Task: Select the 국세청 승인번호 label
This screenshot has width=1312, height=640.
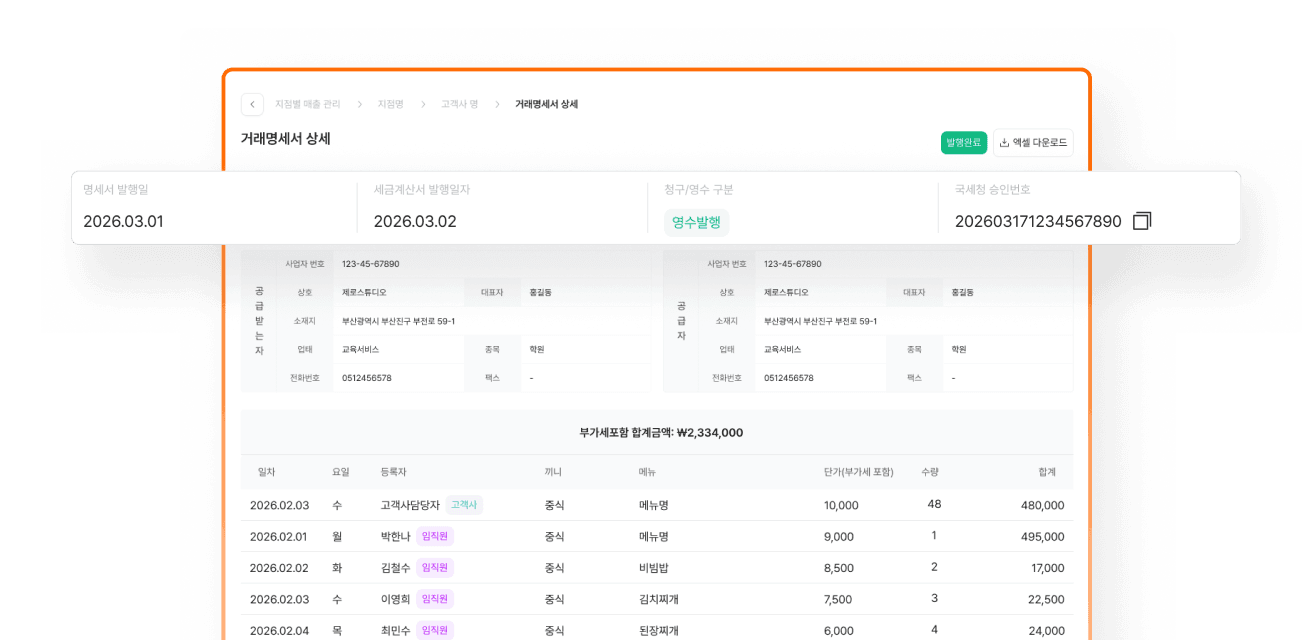Action: 993,189
